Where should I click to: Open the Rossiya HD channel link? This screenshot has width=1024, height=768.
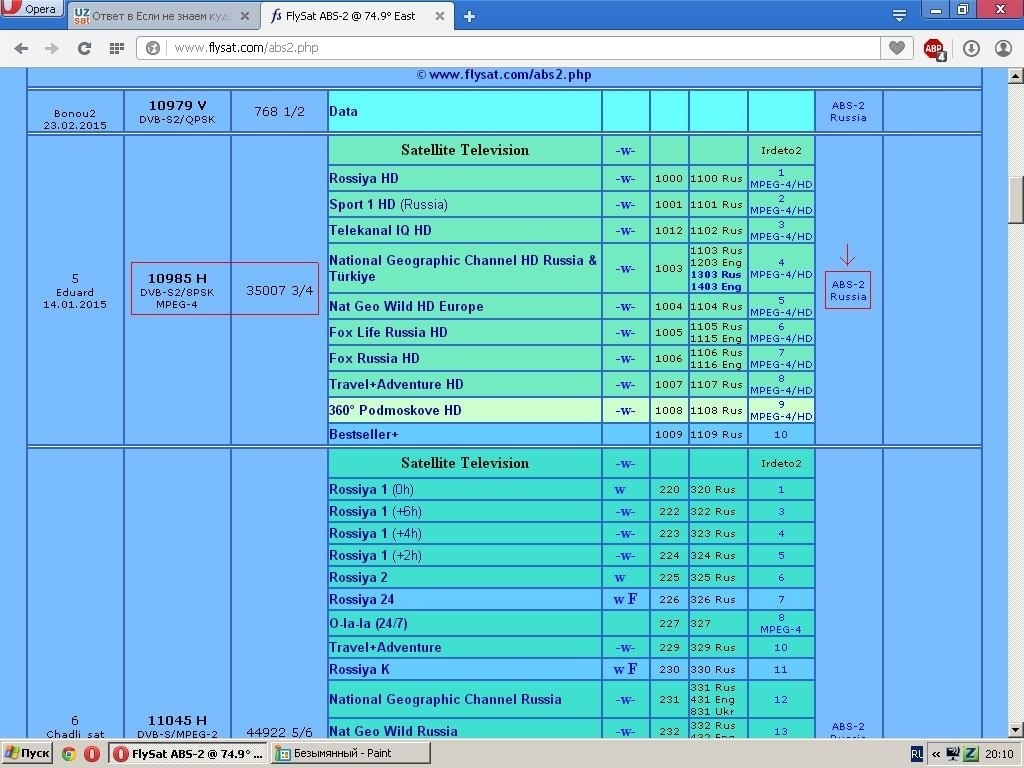point(364,178)
